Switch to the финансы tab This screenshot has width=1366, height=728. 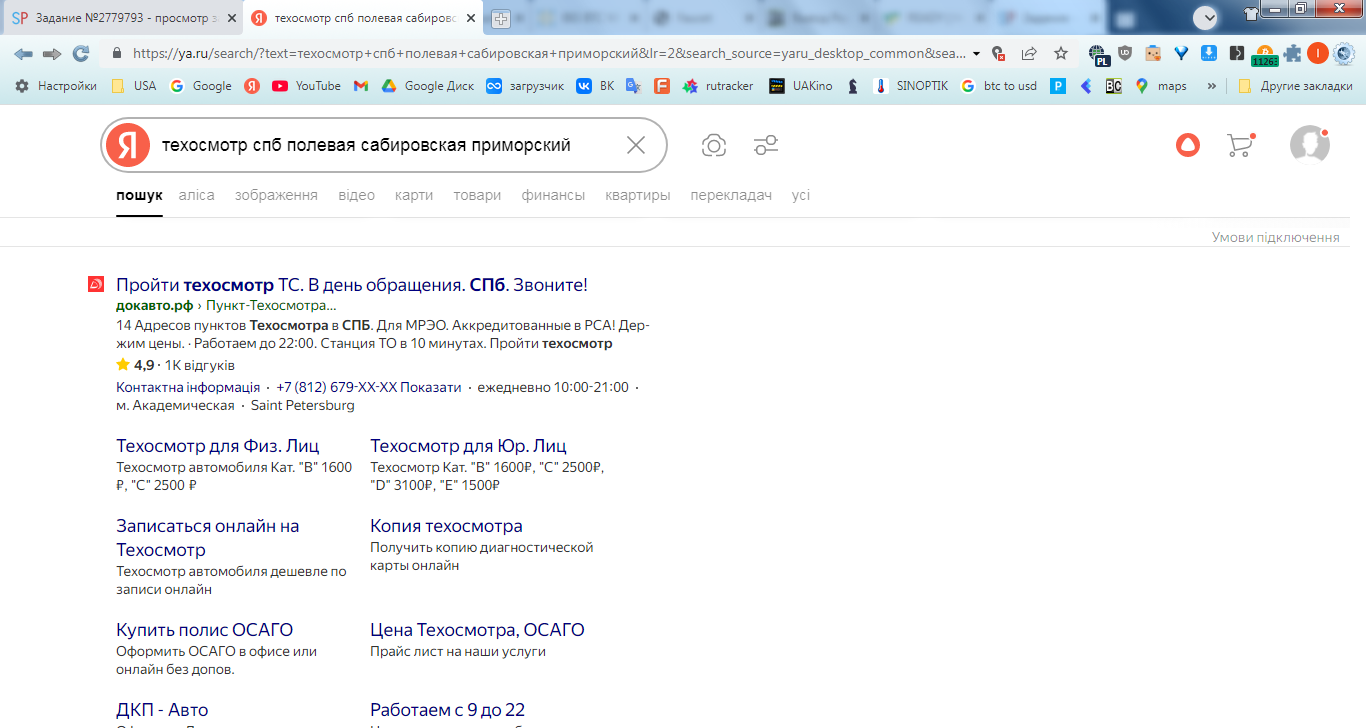pyautogui.click(x=553, y=195)
